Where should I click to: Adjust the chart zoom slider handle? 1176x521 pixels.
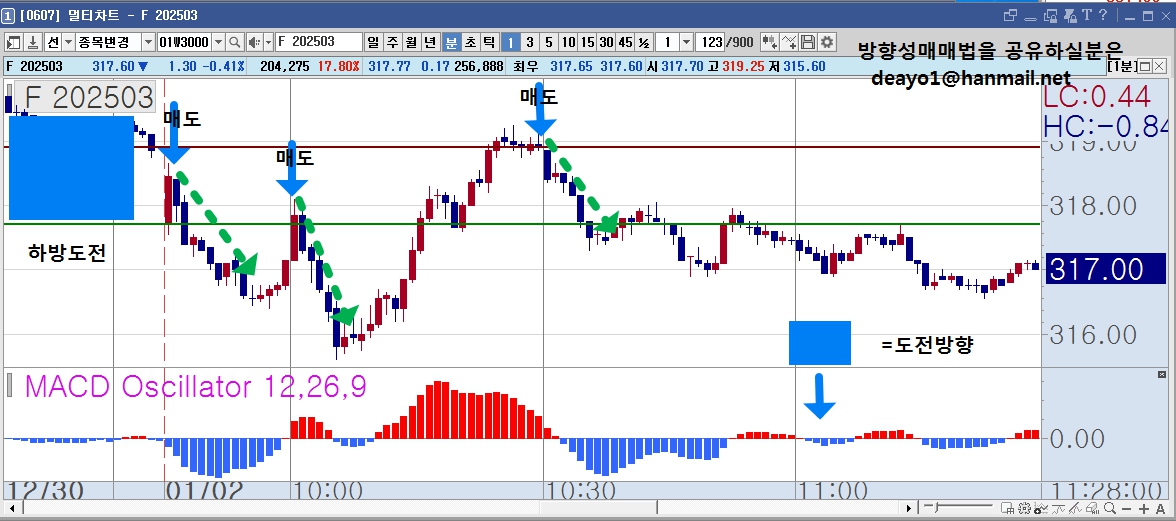[x=936, y=508]
